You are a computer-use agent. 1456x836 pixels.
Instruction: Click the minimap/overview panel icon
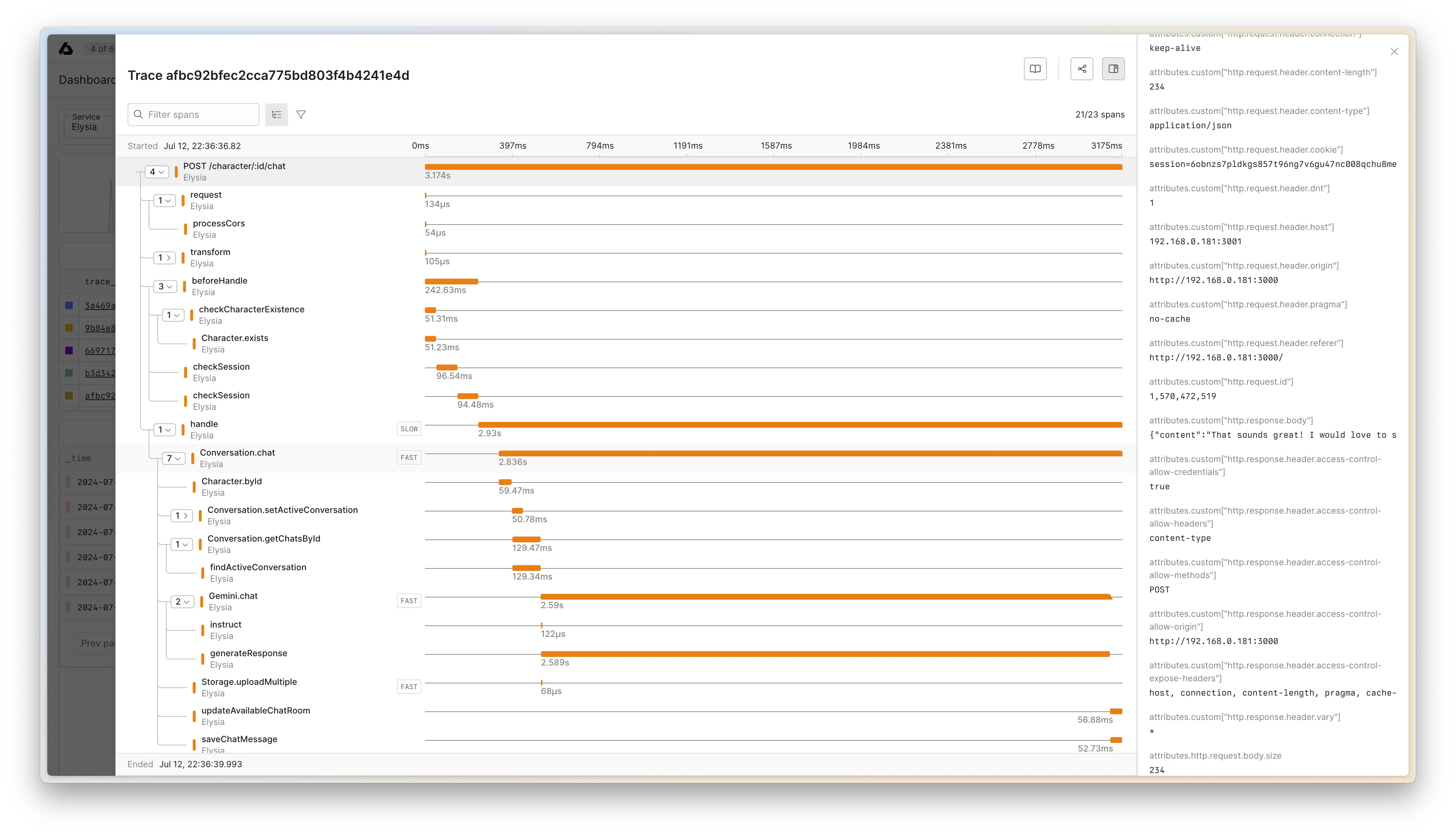1113,68
